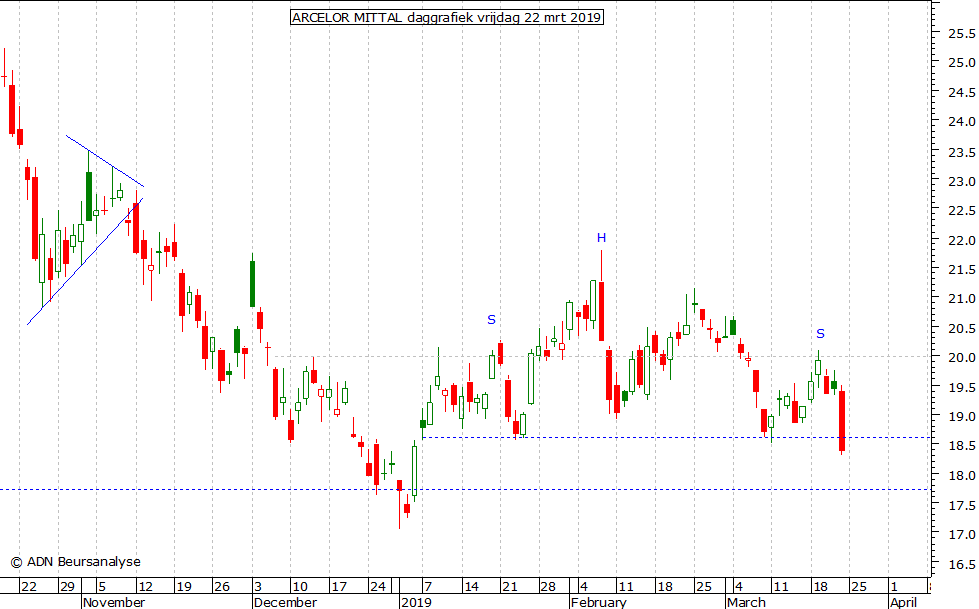Viewport: 979px width, 609px height.
Task: Select the 23.0 price axis value
Action: (962, 181)
